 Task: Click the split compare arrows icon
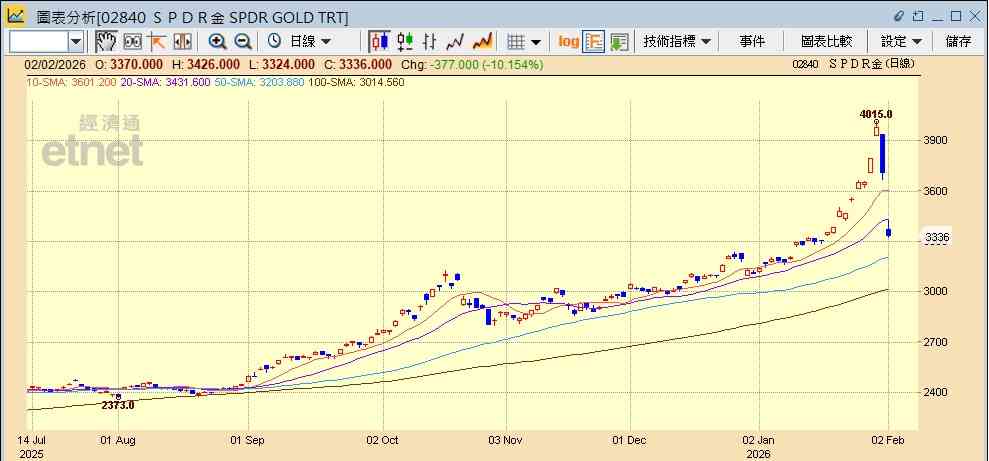182,42
